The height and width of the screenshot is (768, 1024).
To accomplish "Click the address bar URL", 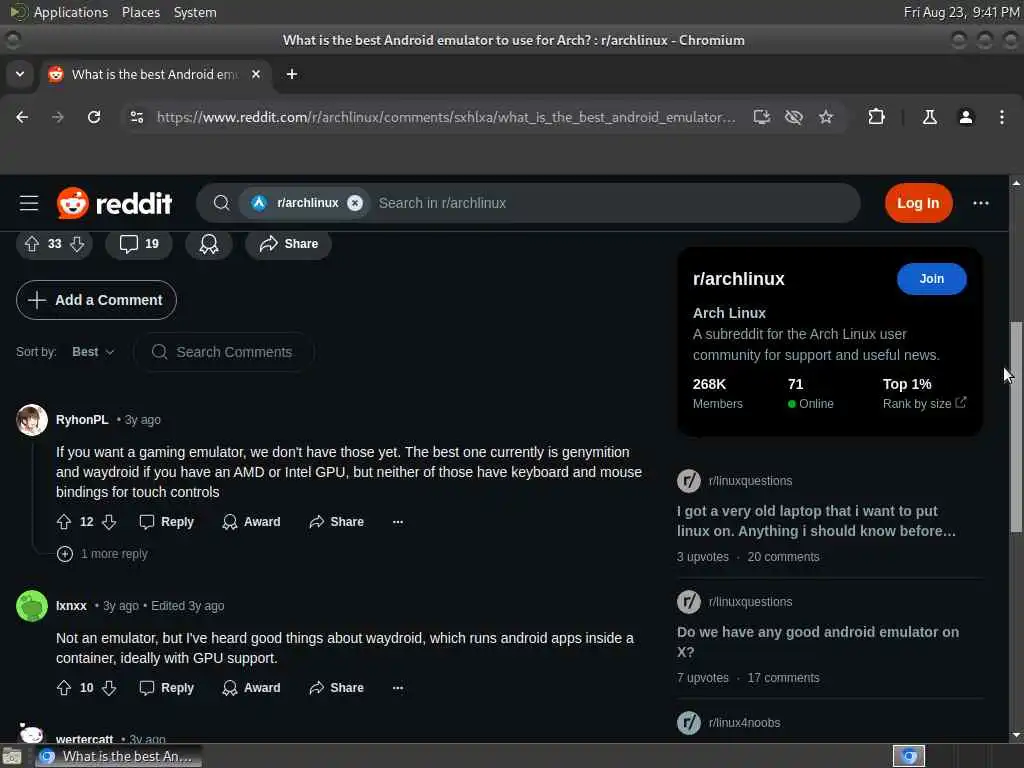I will pyautogui.click(x=446, y=118).
